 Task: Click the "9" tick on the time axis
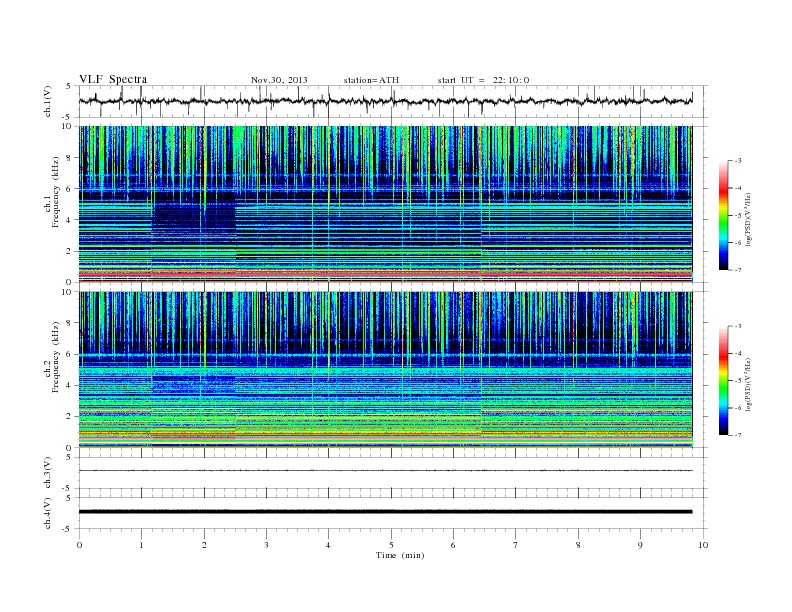[x=640, y=545]
